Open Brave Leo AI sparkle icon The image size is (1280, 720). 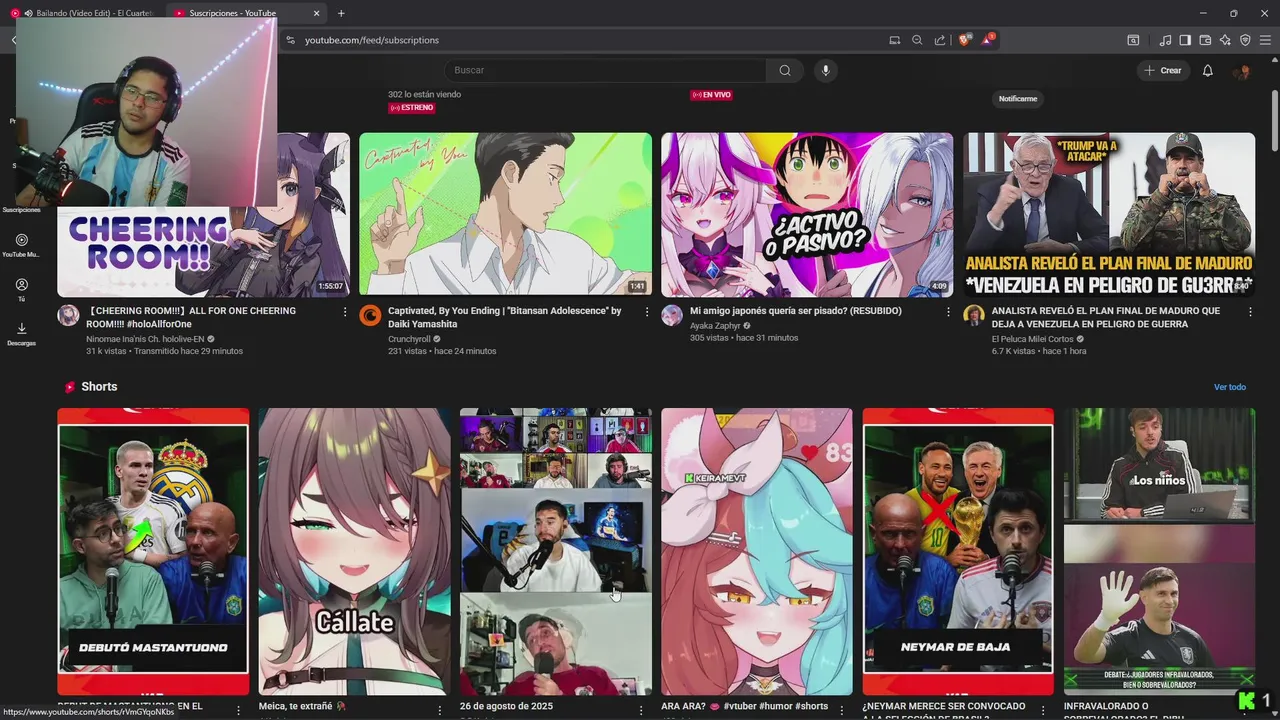click(x=1225, y=40)
